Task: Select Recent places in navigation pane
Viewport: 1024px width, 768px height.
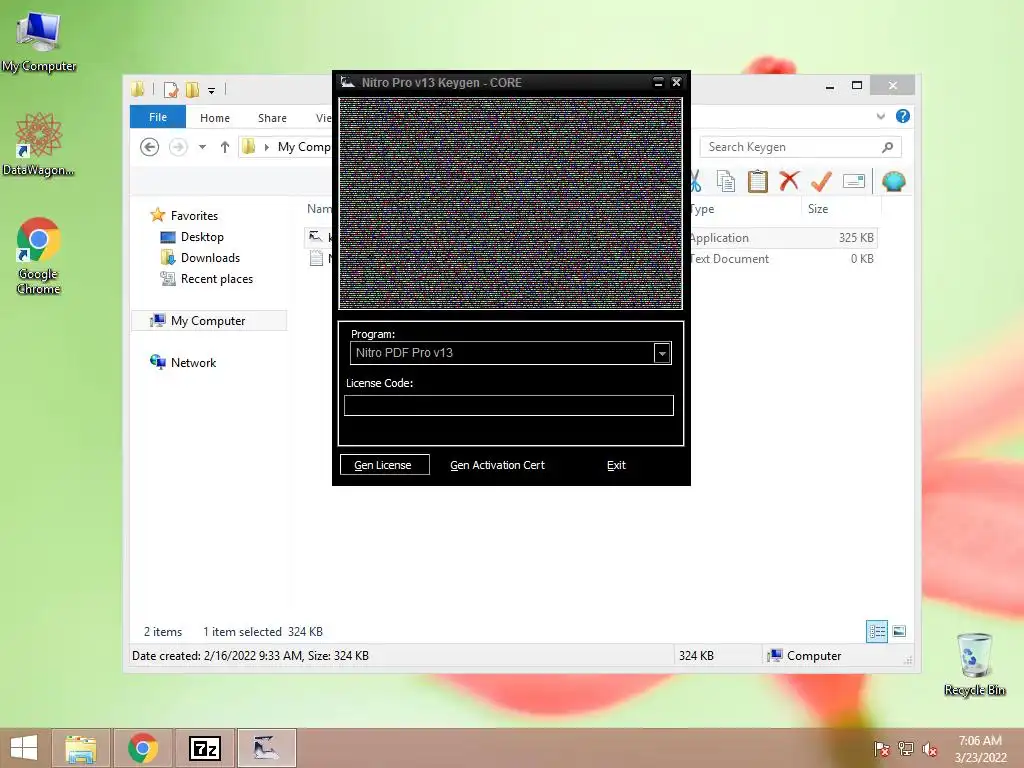Action: click(x=217, y=279)
